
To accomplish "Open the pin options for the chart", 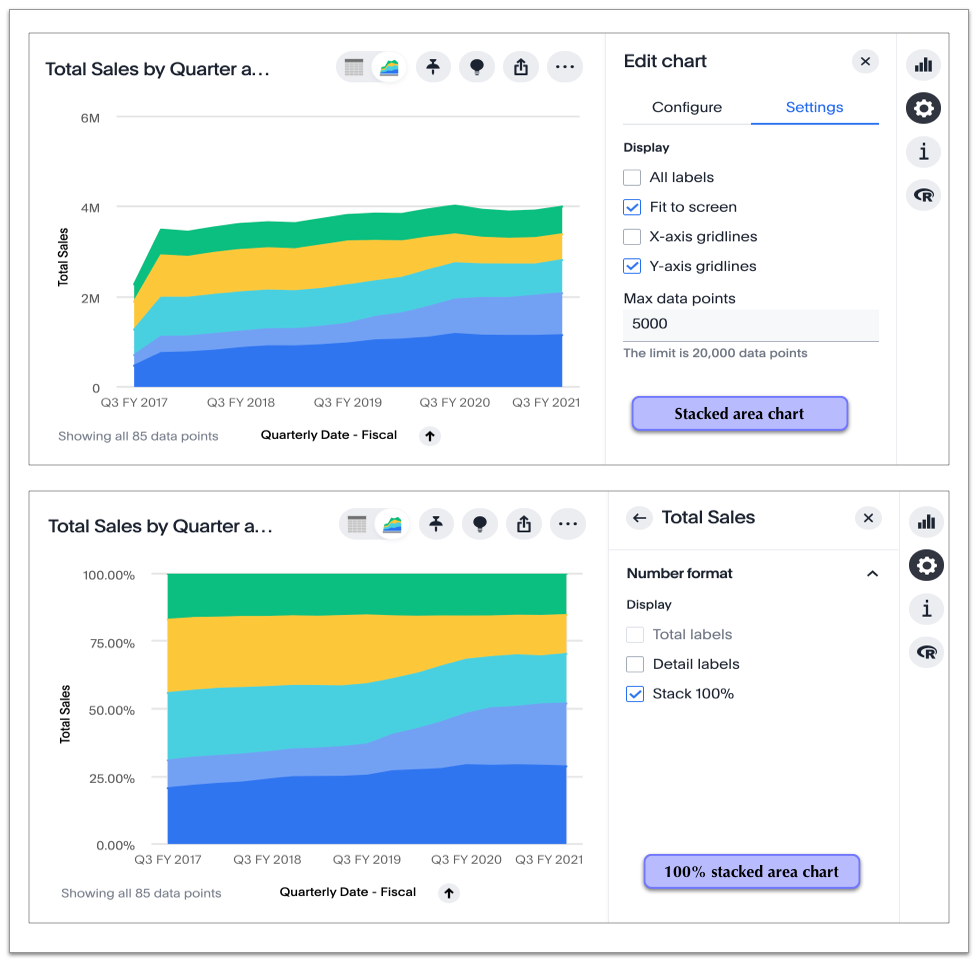I will click(433, 66).
